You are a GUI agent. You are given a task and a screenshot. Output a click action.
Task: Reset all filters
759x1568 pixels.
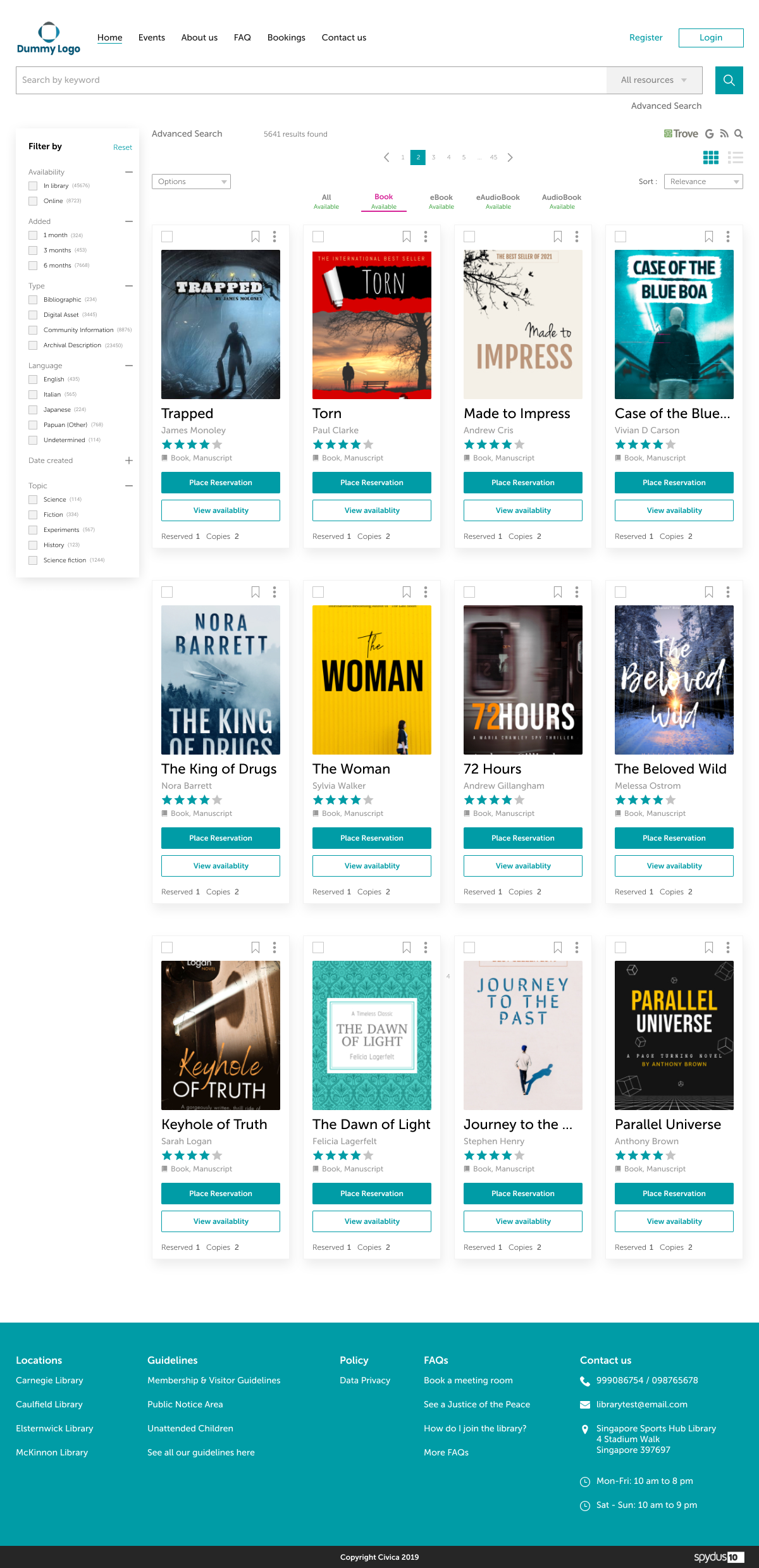click(122, 147)
